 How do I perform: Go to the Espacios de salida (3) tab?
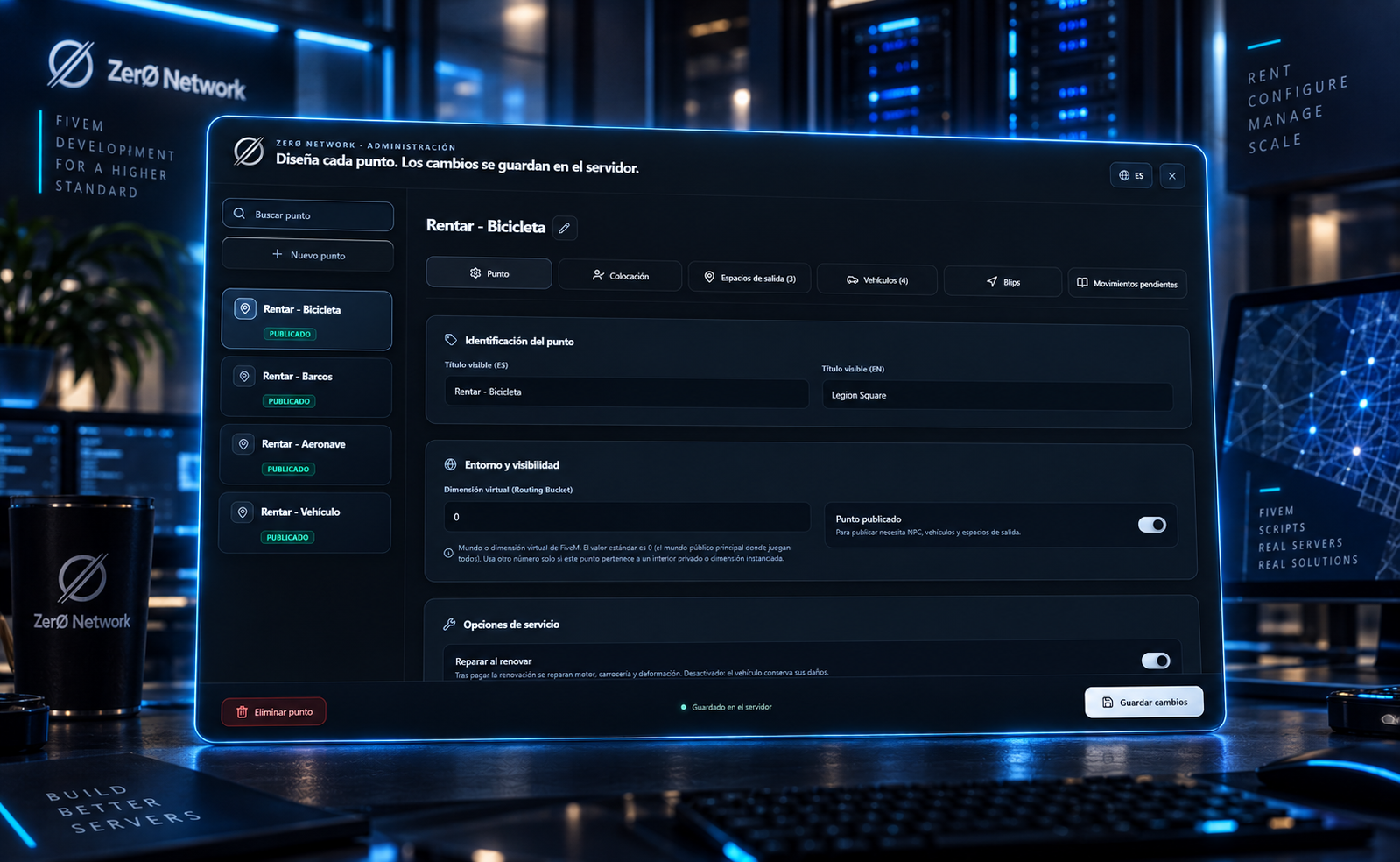tap(749, 278)
